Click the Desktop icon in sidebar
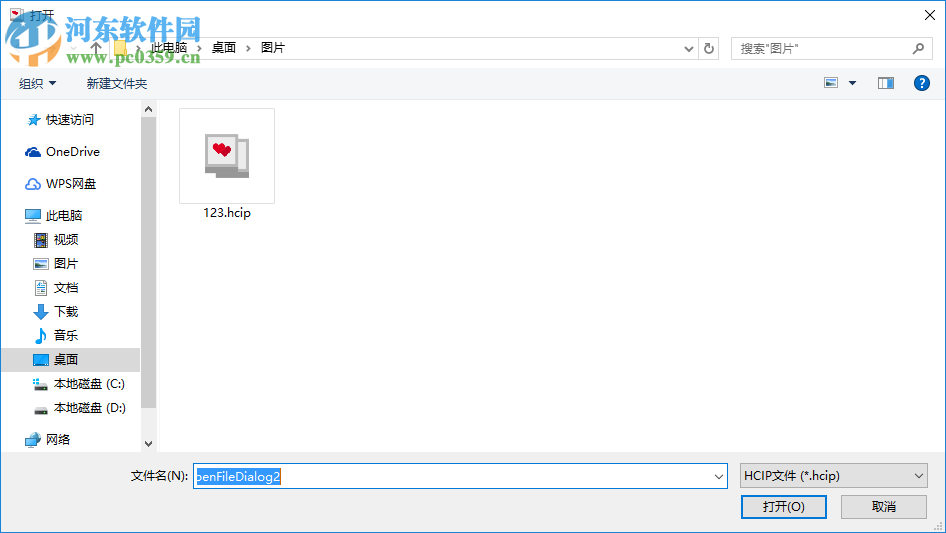 tap(40, 360)
